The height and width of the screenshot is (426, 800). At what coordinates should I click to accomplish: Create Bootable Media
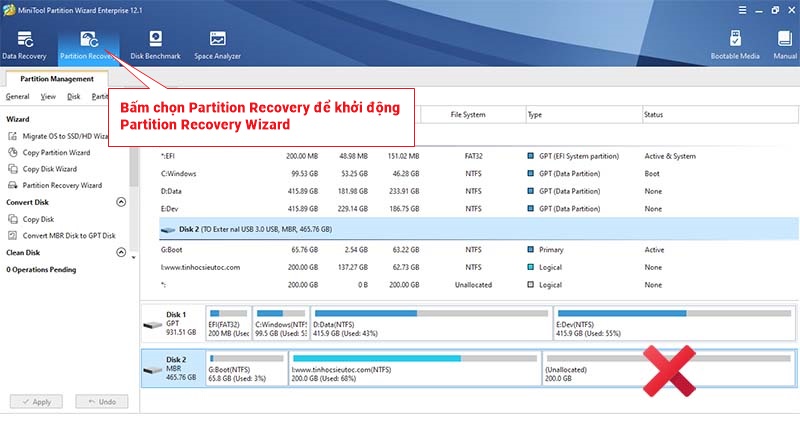point(735,45)
